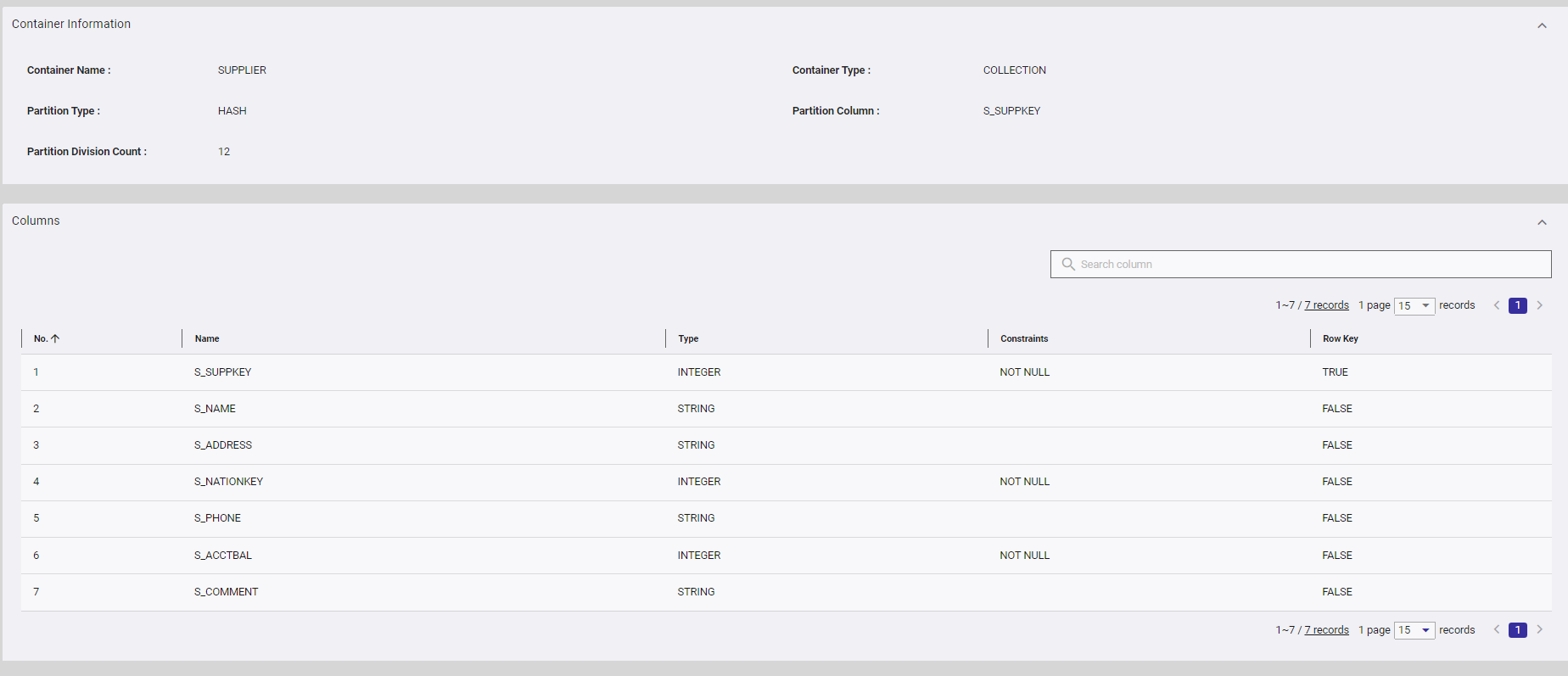The height and width of the screenshot is (676, 1568).
Task: Click the search magnifier icon
Action: point(1068,265)
